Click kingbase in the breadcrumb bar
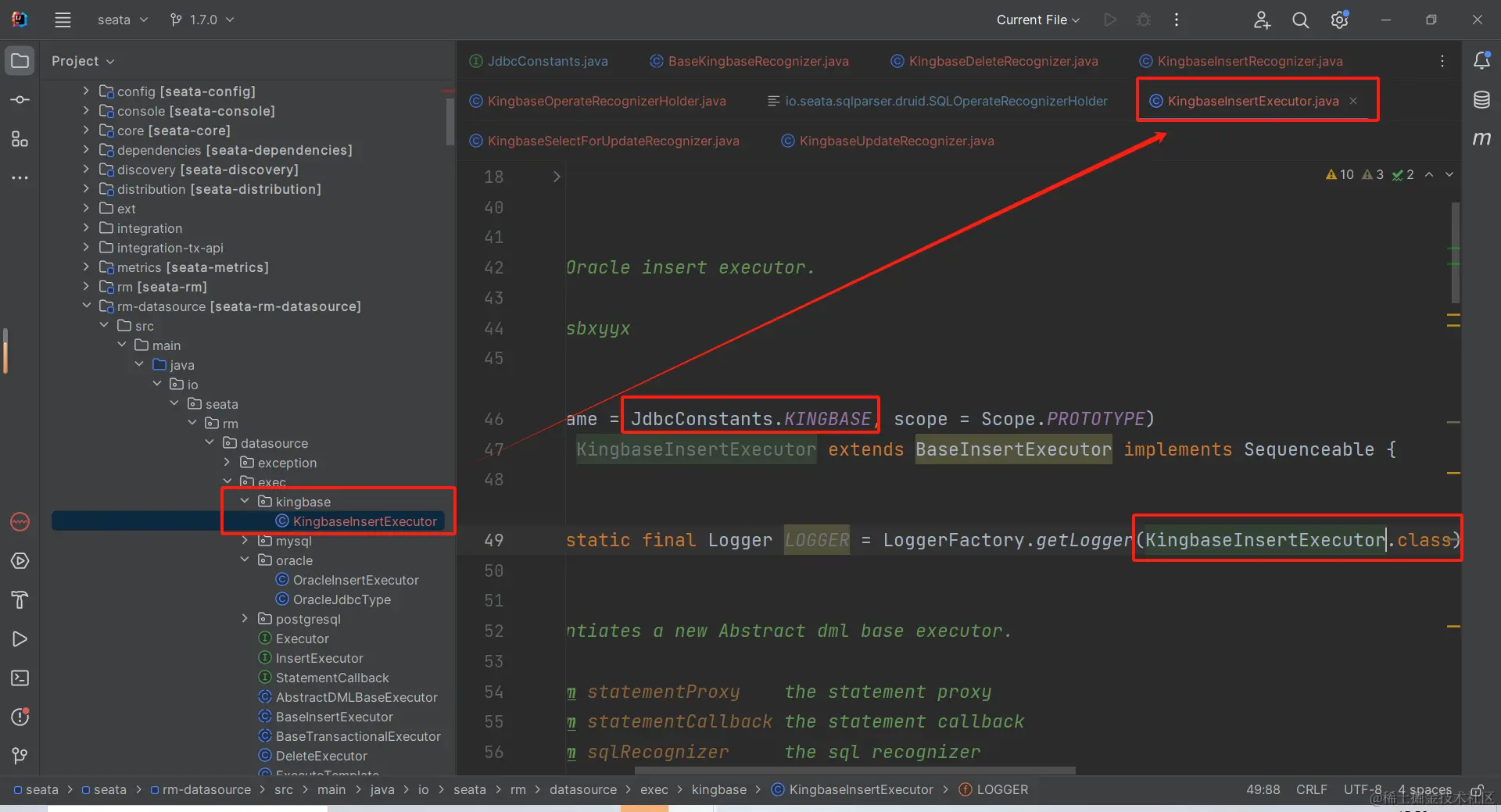Viewport: 1501px width, 812px height. 719,789
